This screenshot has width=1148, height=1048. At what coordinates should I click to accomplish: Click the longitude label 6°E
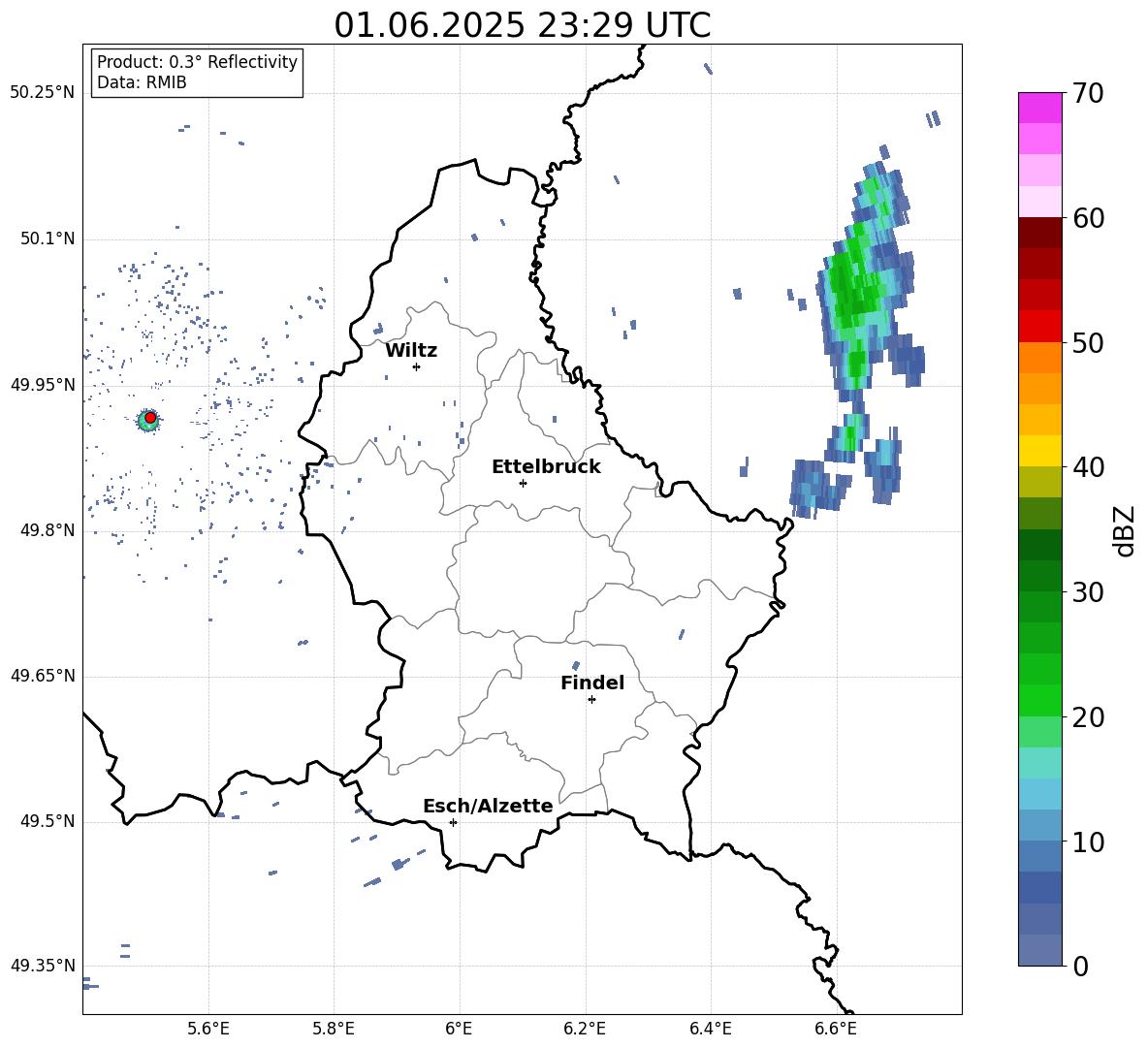click(459, 1029)
